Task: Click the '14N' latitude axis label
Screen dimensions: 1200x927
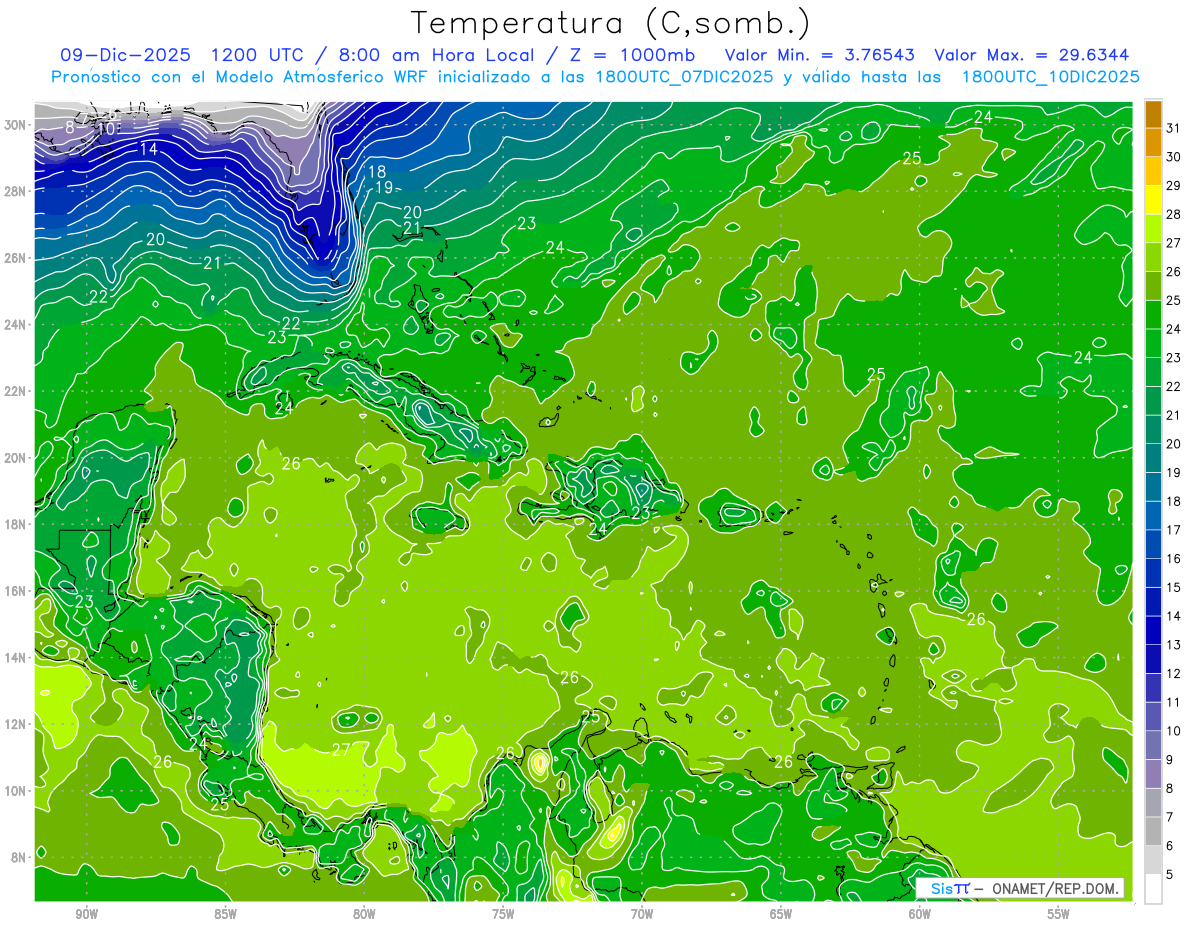Action: pos(16,658)
